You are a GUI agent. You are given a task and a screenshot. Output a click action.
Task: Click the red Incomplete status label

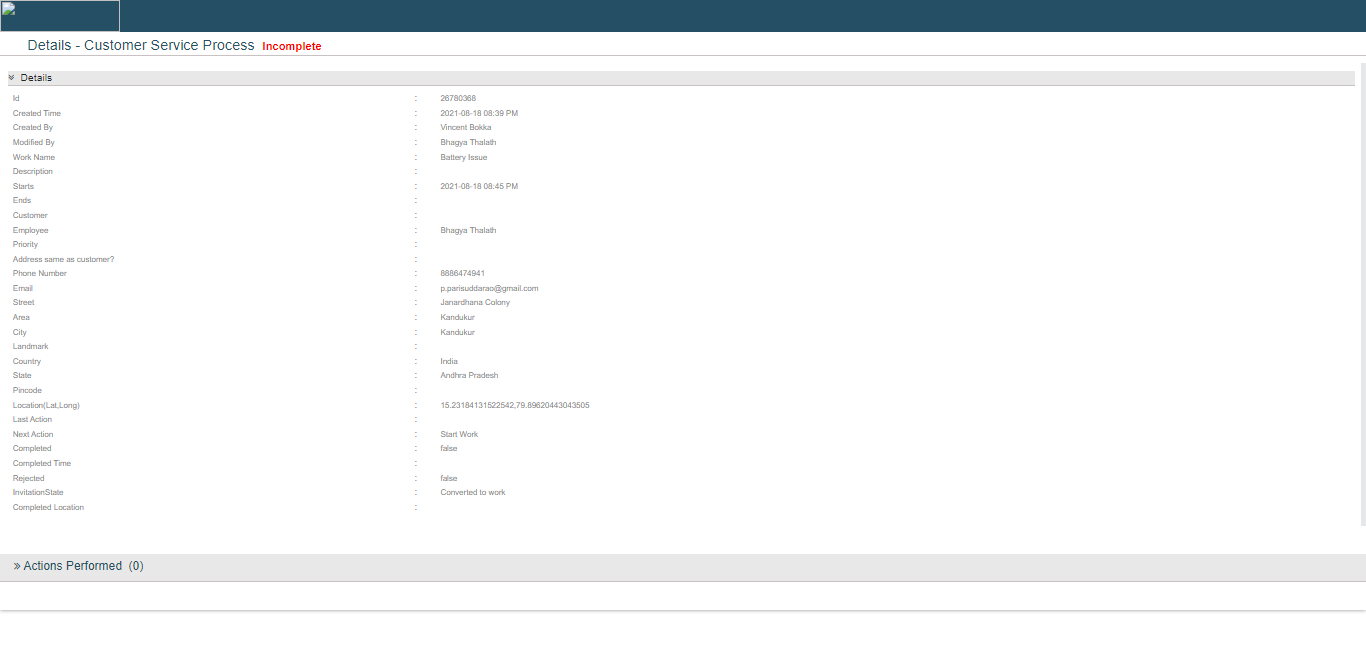pos(292,47)
